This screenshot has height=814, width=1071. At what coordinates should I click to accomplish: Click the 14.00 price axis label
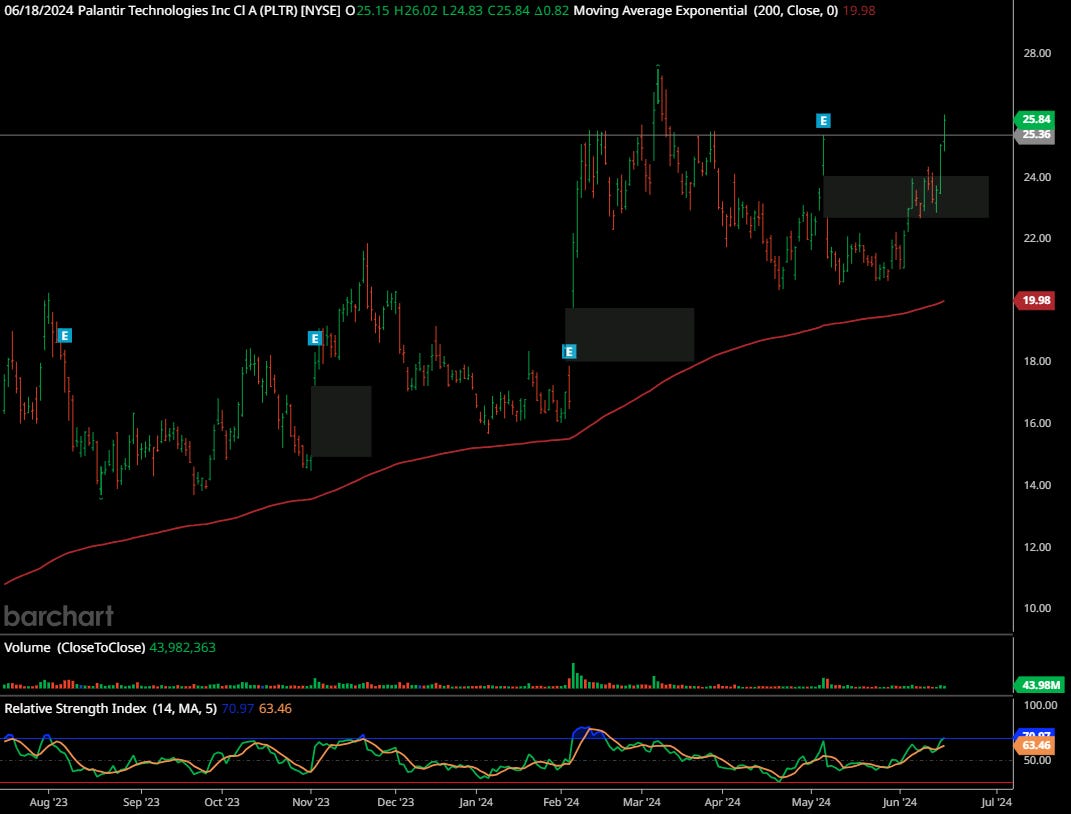point(1037,485)
